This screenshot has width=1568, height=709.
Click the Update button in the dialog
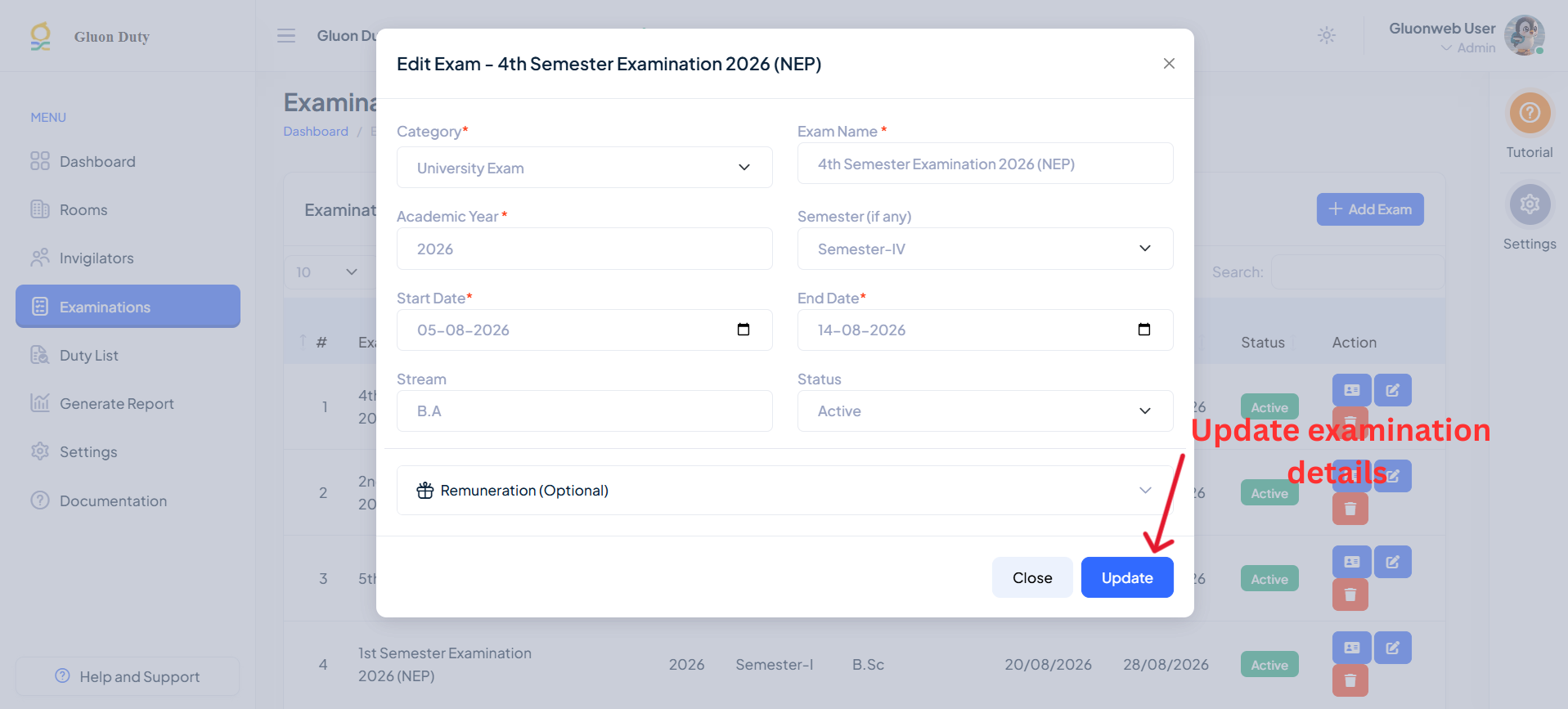[1127, 577]
